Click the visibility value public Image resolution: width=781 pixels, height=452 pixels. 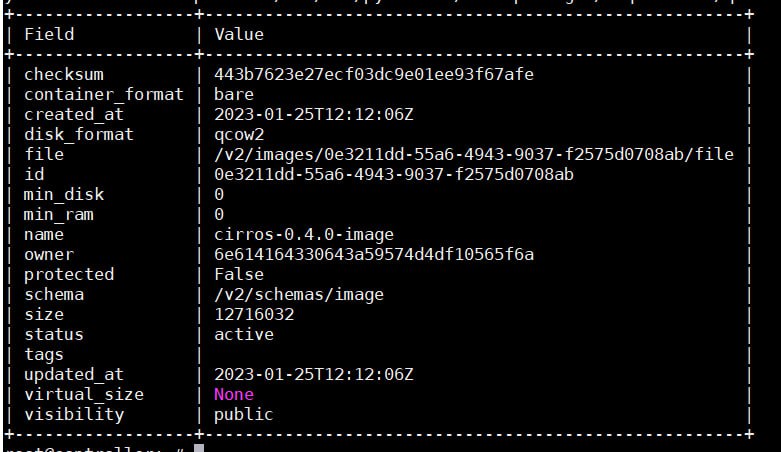pyautogui.click(x=244, y=415)
